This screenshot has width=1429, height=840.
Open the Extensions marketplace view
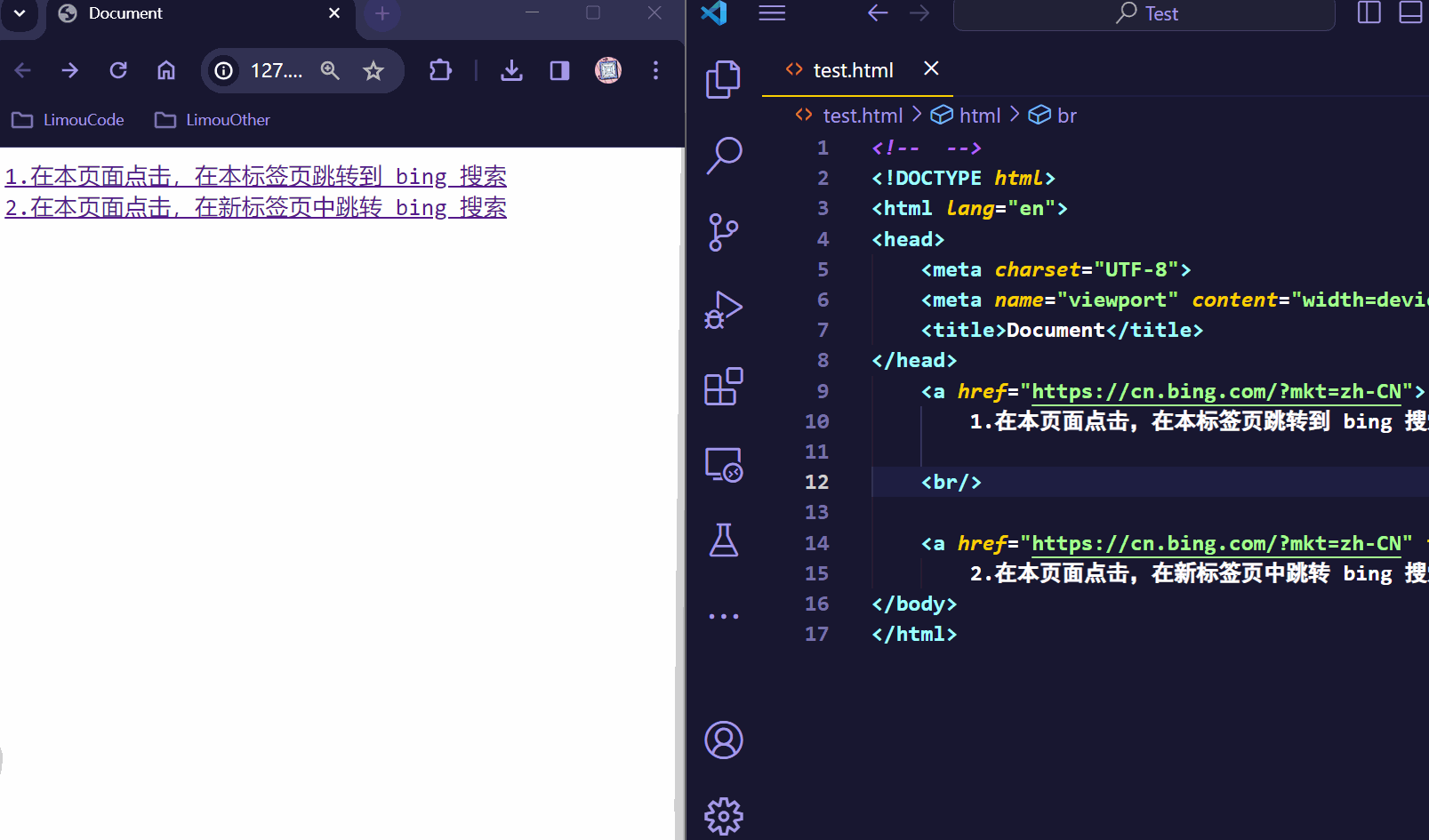point(723,387)
